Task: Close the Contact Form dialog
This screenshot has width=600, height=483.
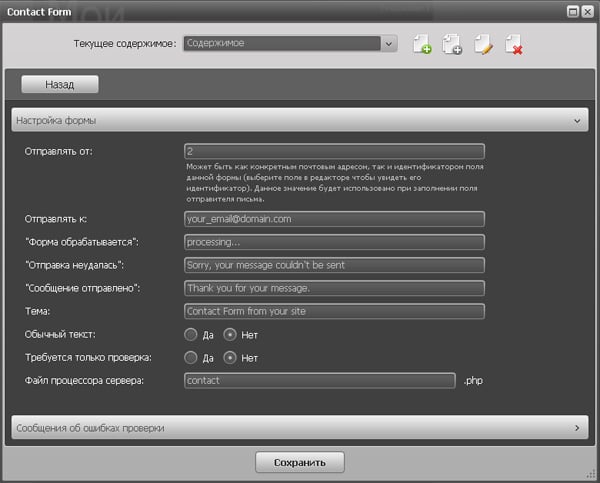Action: click(x=587, y=10)
